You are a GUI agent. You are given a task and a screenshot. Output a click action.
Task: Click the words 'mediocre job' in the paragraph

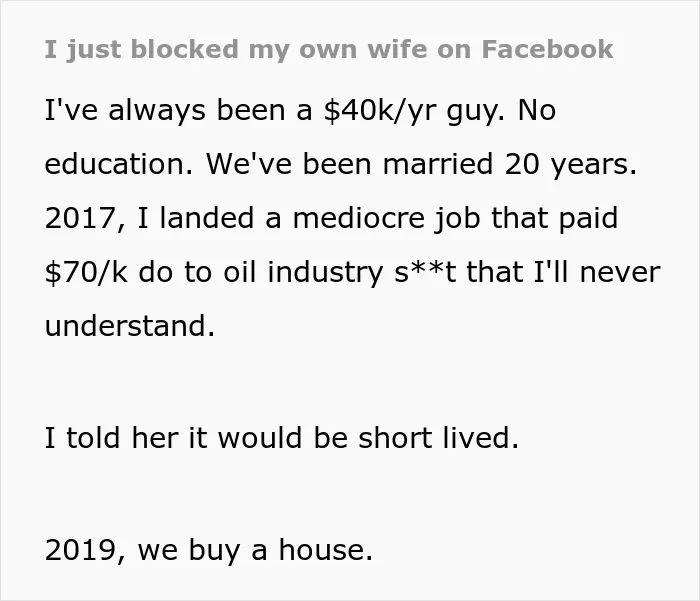(387, 218)
